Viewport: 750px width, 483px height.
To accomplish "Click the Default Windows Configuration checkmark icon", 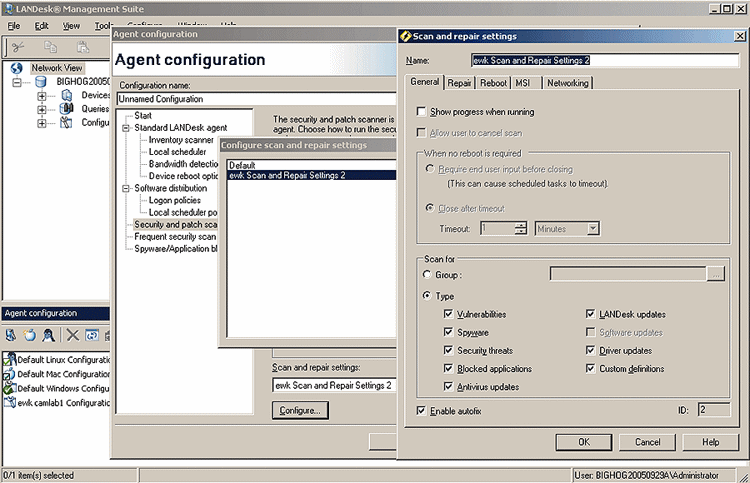I will tap(10, 388).
